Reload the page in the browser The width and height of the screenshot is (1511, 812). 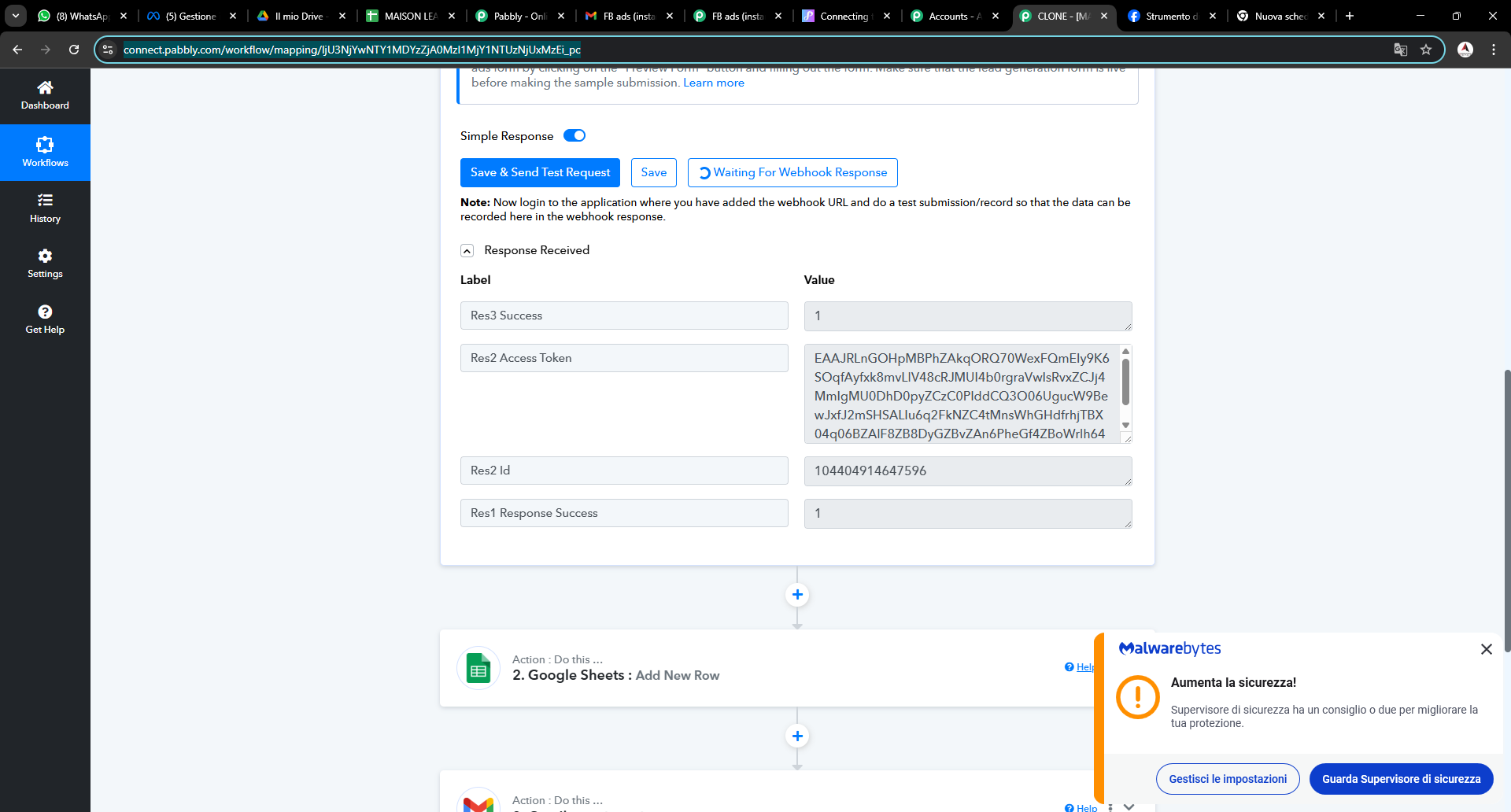point(74,50)
